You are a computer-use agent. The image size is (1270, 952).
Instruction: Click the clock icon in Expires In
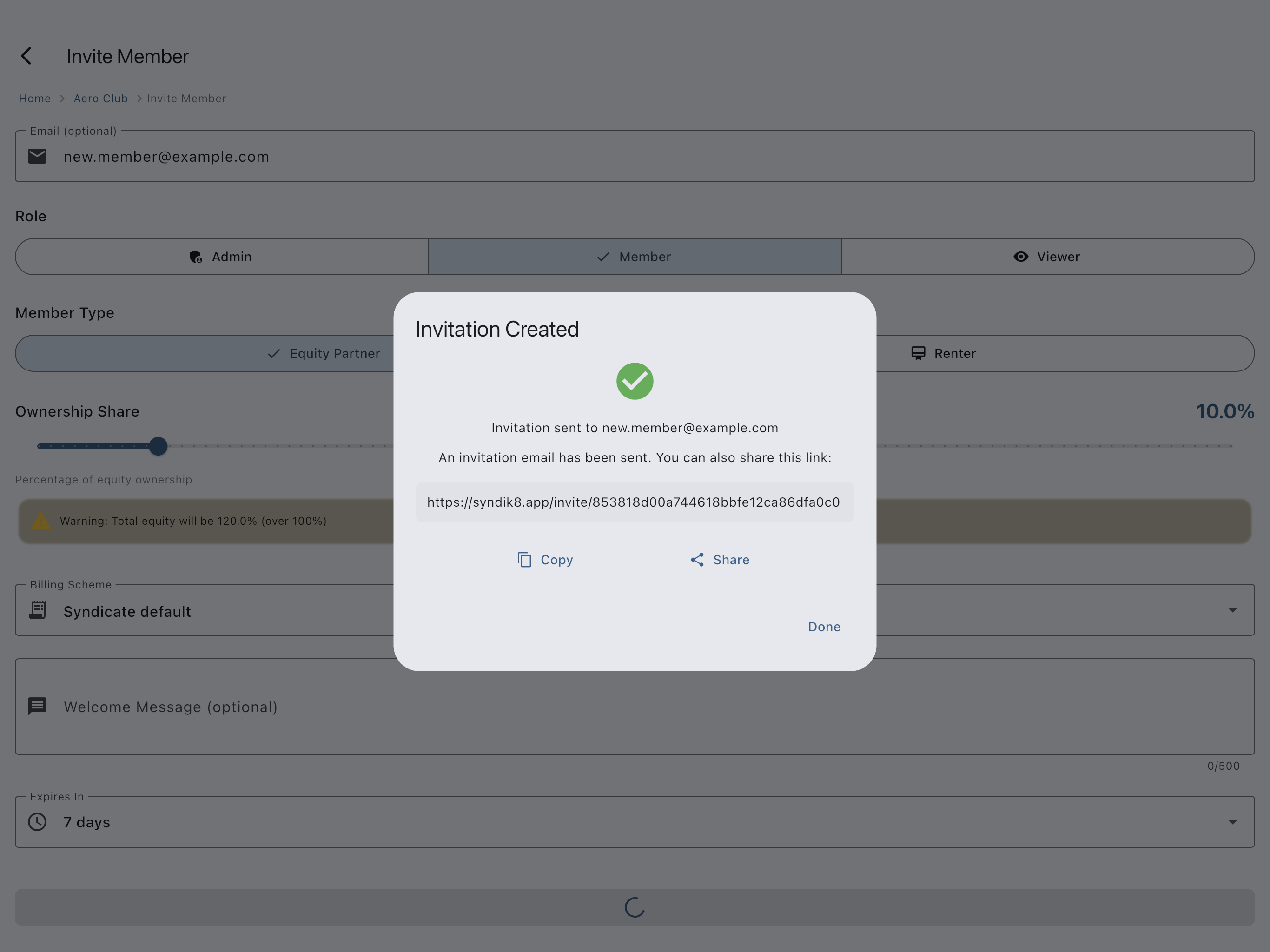[37, 822]
